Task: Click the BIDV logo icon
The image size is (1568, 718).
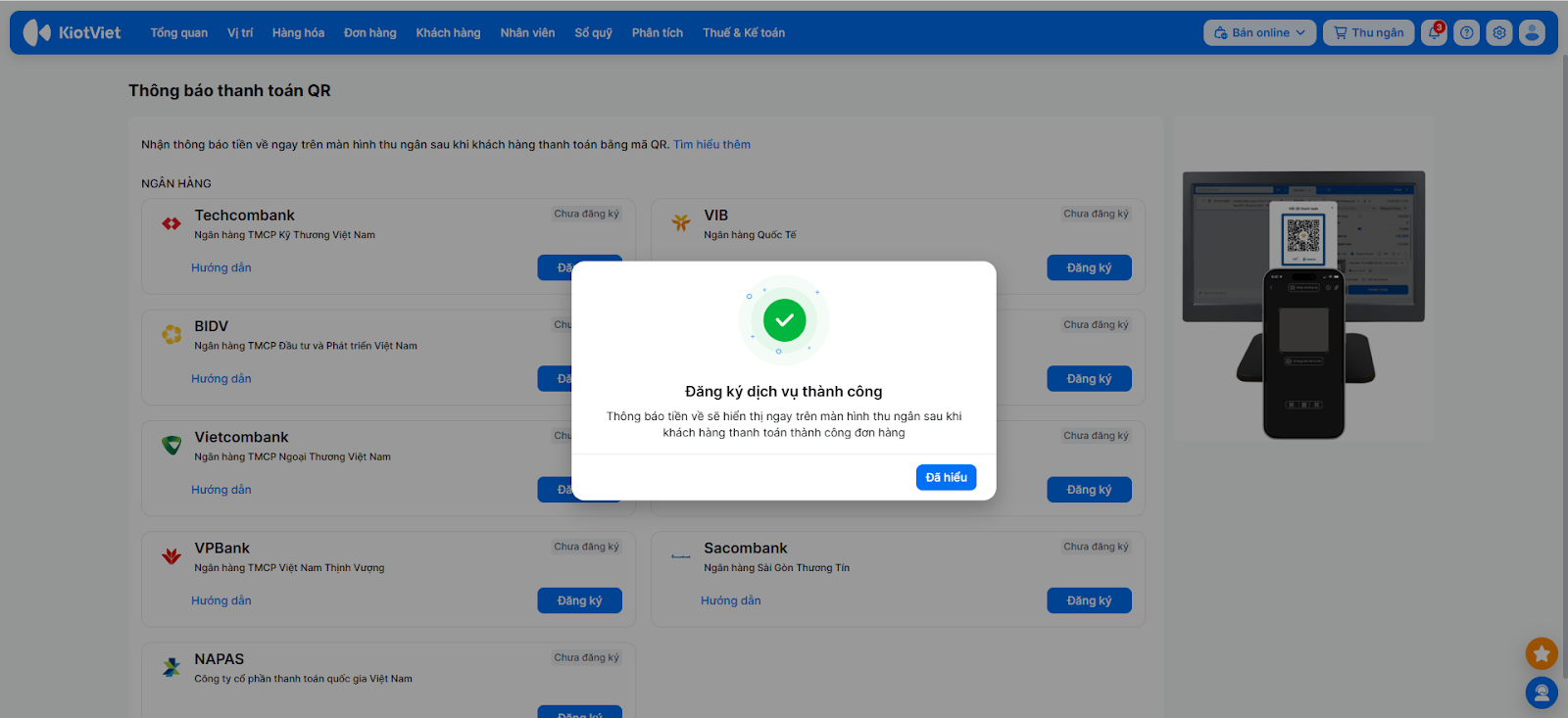Action: coord(171,335)
